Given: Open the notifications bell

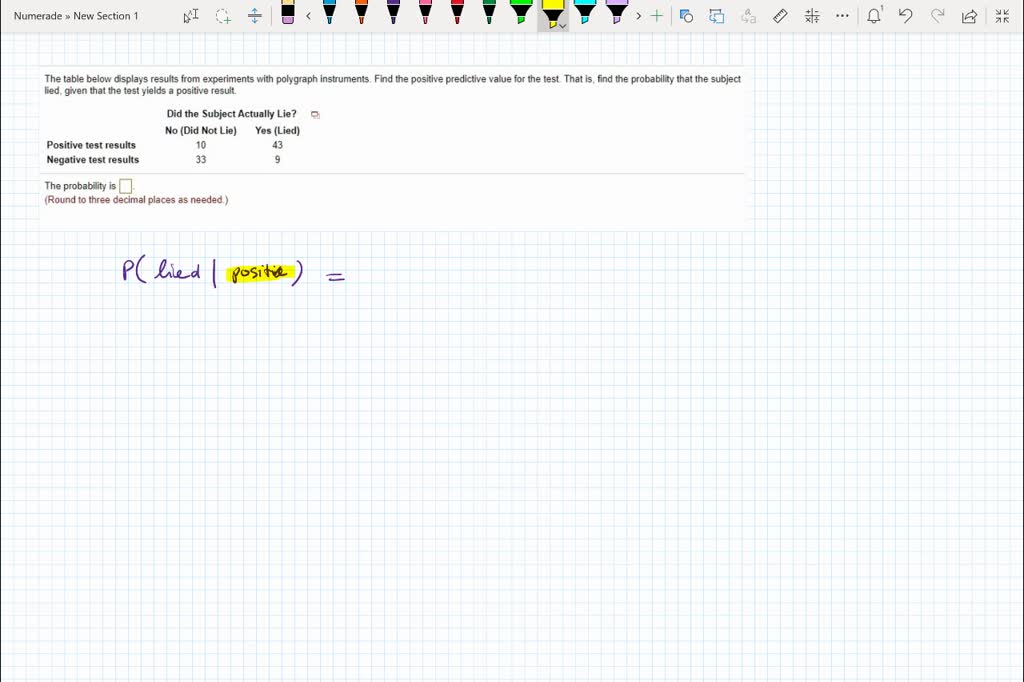Looking at the screenshot, I should coord(874,15).
